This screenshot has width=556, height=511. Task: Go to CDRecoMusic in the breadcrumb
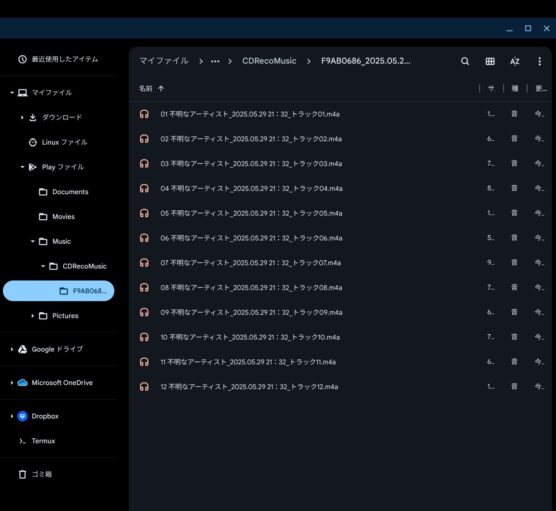269,61
